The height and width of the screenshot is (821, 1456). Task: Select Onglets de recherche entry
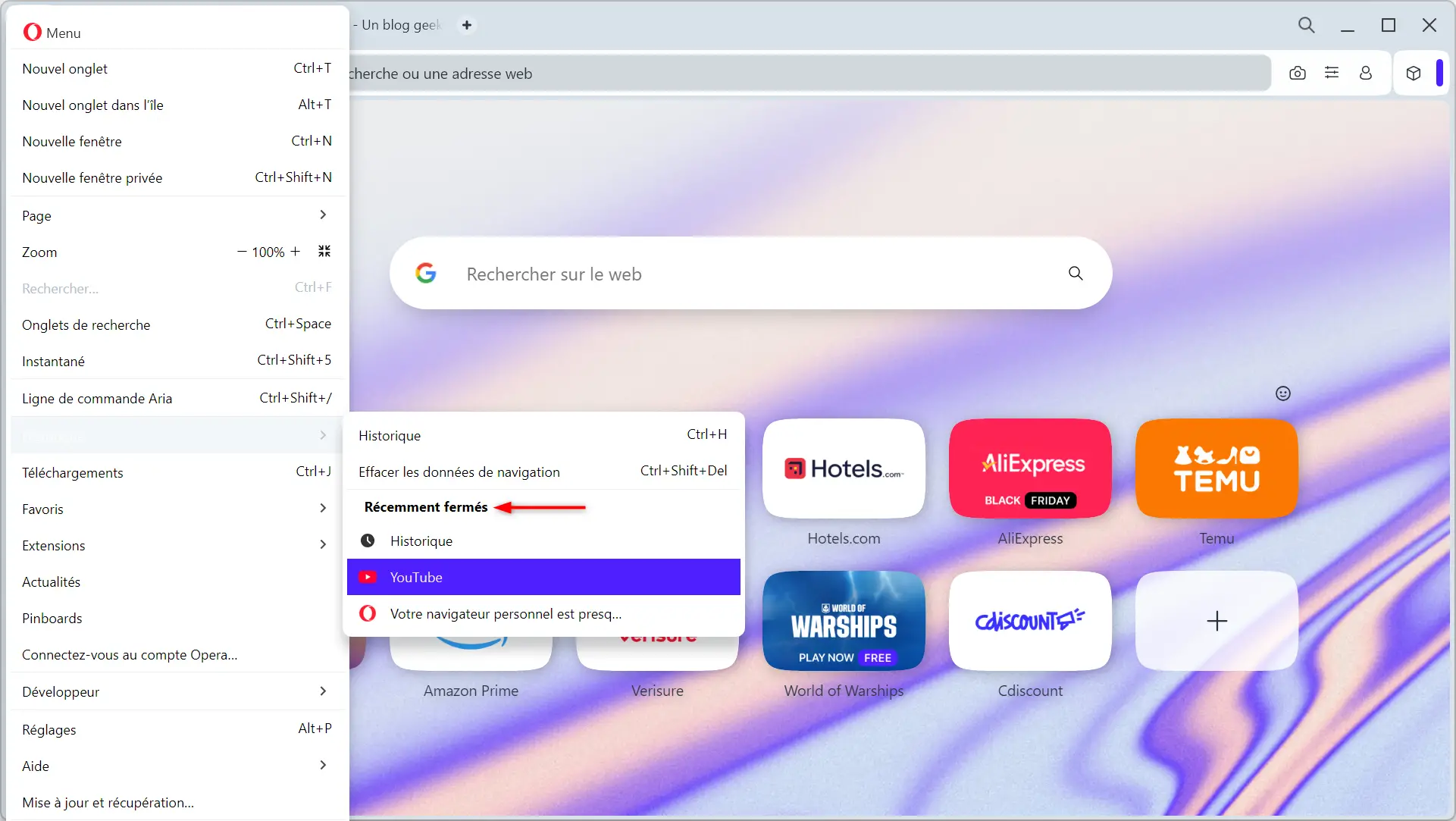178,324
